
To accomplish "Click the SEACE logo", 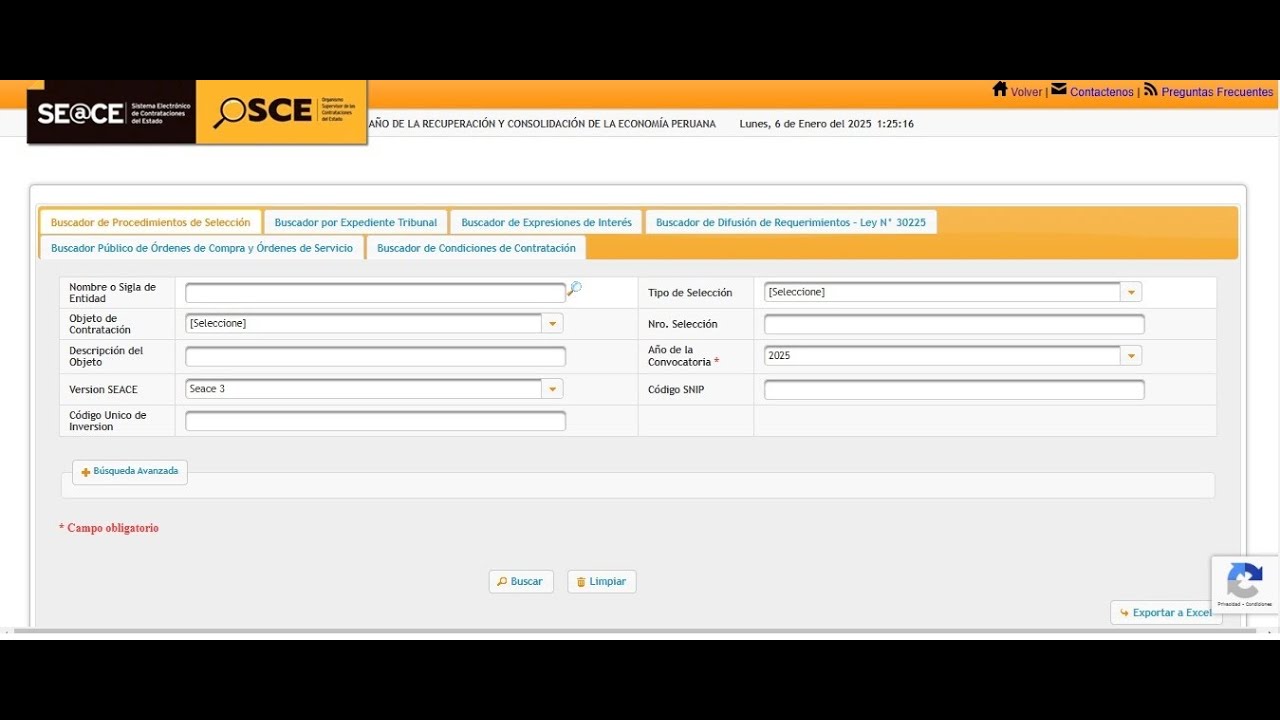I will pos(112,112).
